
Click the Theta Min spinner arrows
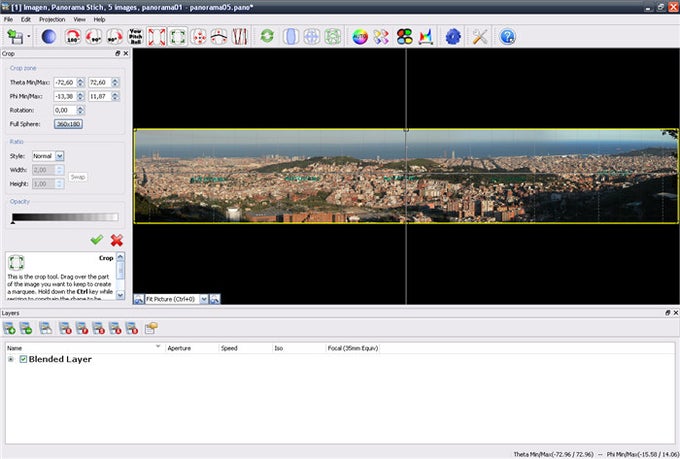tap(80, 82)
